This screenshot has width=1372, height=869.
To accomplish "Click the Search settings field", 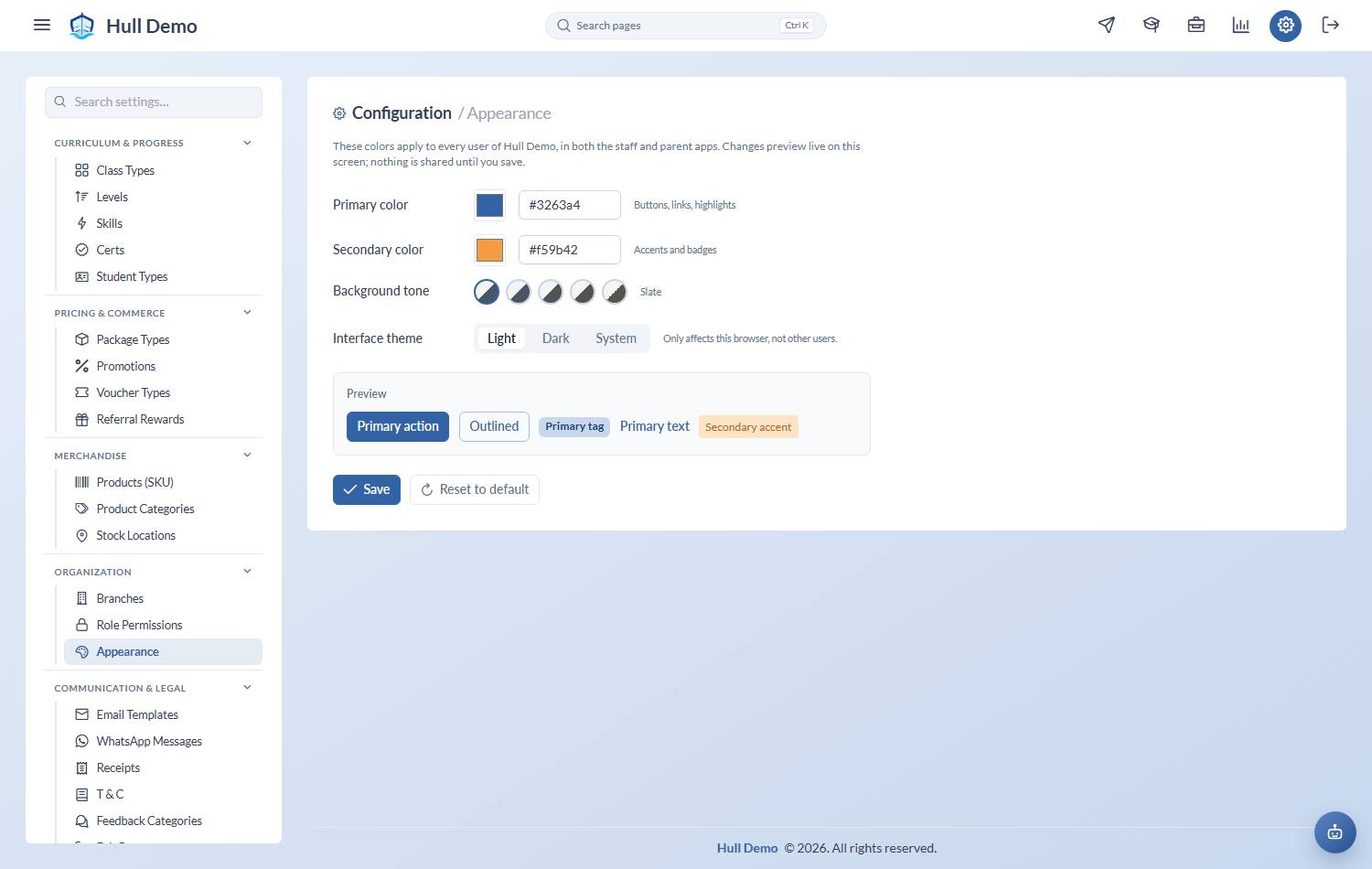I will 154,102.
